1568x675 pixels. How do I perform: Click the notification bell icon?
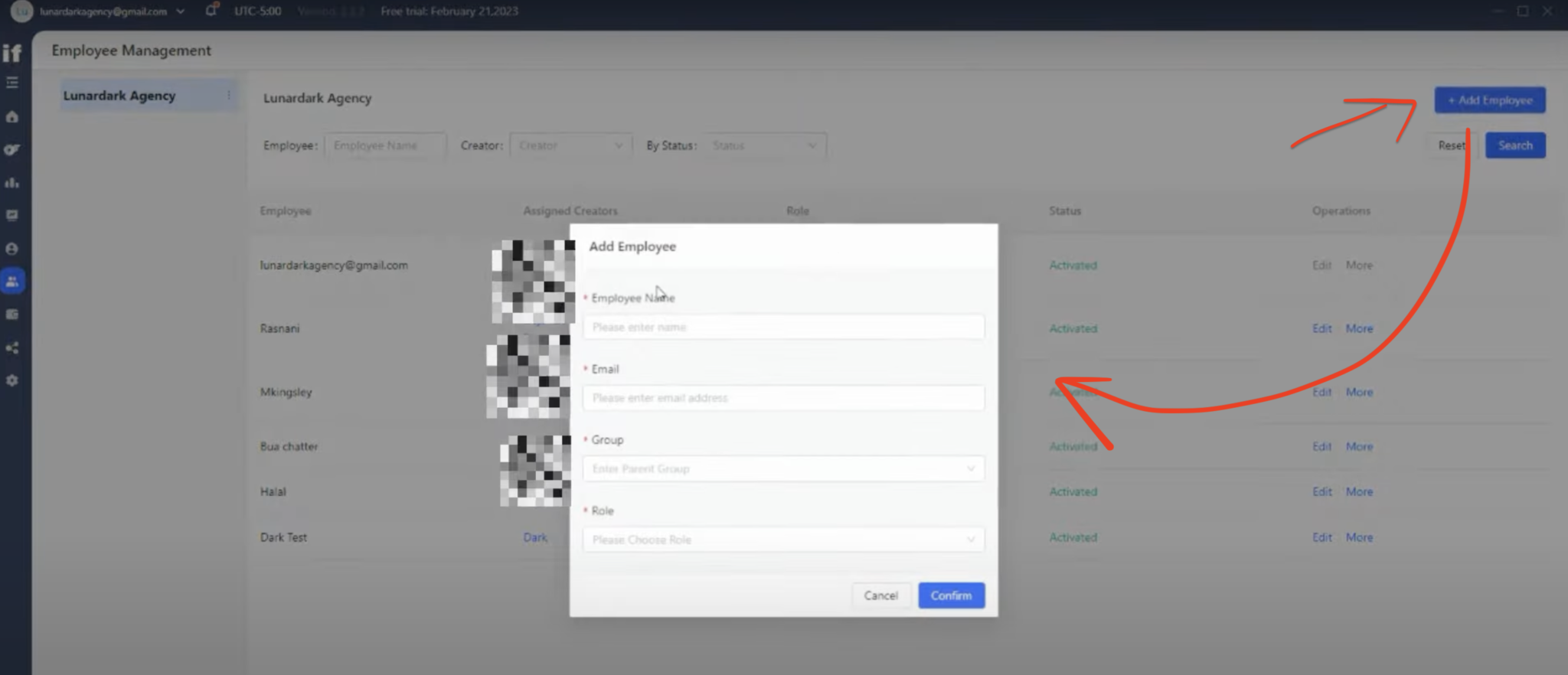point(211,11)
